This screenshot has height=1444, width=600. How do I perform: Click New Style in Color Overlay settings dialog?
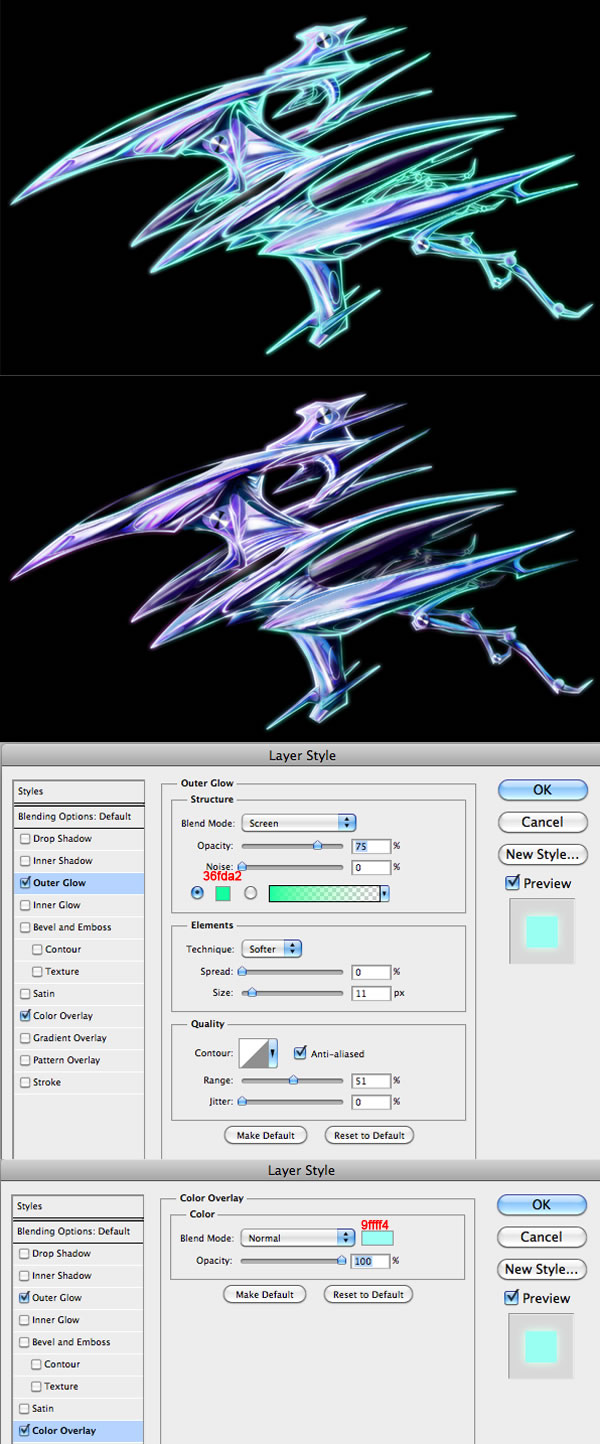click(541, 1269)
